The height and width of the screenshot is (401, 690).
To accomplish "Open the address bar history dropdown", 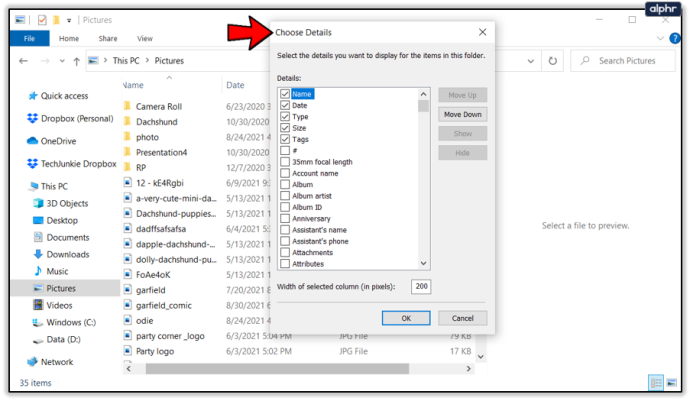I will coord(531,61).
